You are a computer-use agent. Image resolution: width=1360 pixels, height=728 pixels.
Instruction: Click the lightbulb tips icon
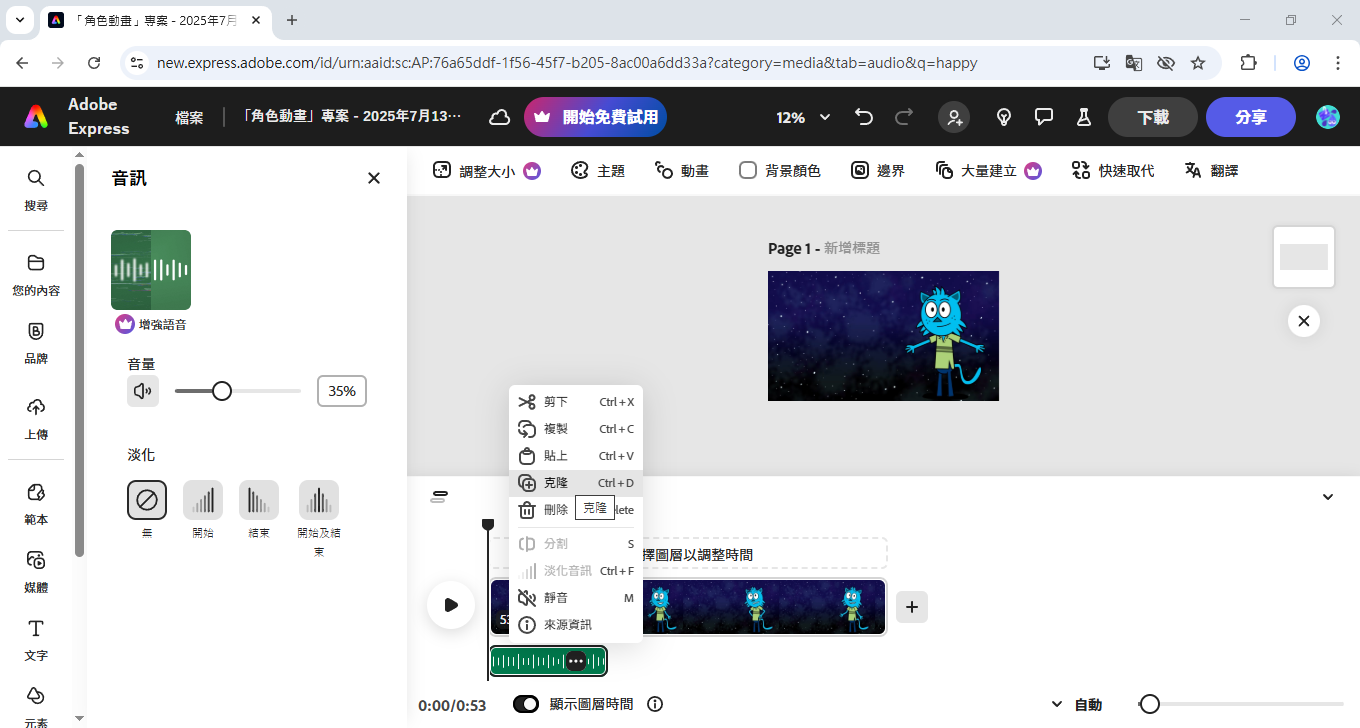[x=1004, y=118]
